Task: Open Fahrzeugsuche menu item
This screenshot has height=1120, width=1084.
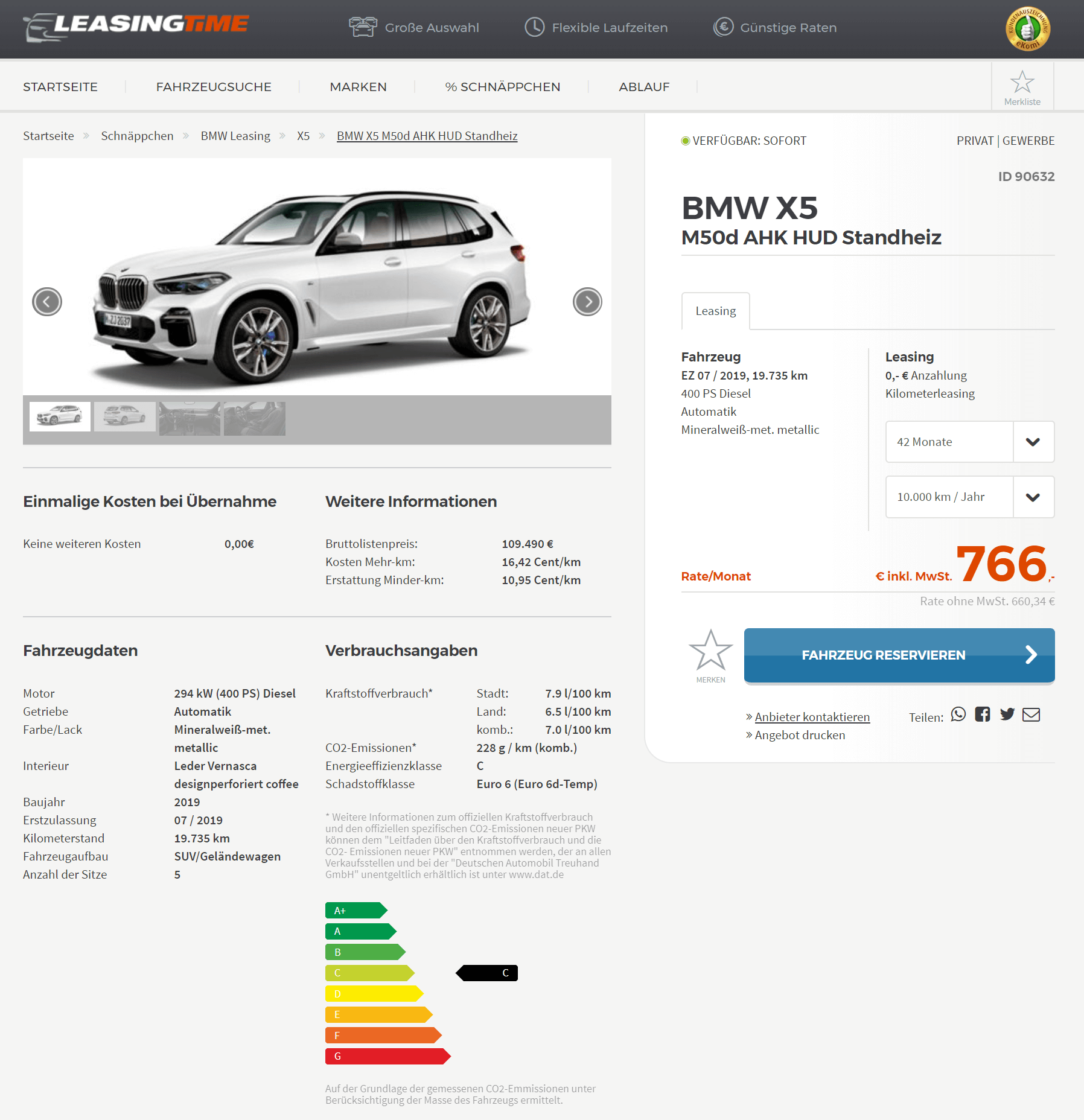Action: tap(214, 87)
